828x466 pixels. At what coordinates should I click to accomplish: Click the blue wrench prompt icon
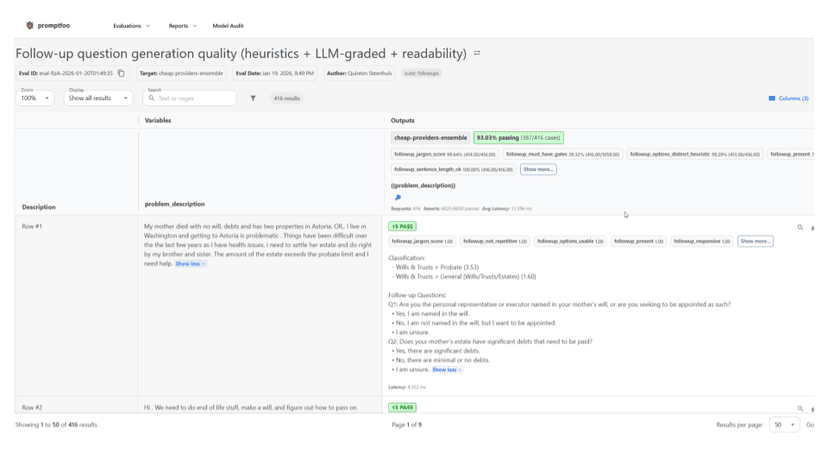coord(397,198)
